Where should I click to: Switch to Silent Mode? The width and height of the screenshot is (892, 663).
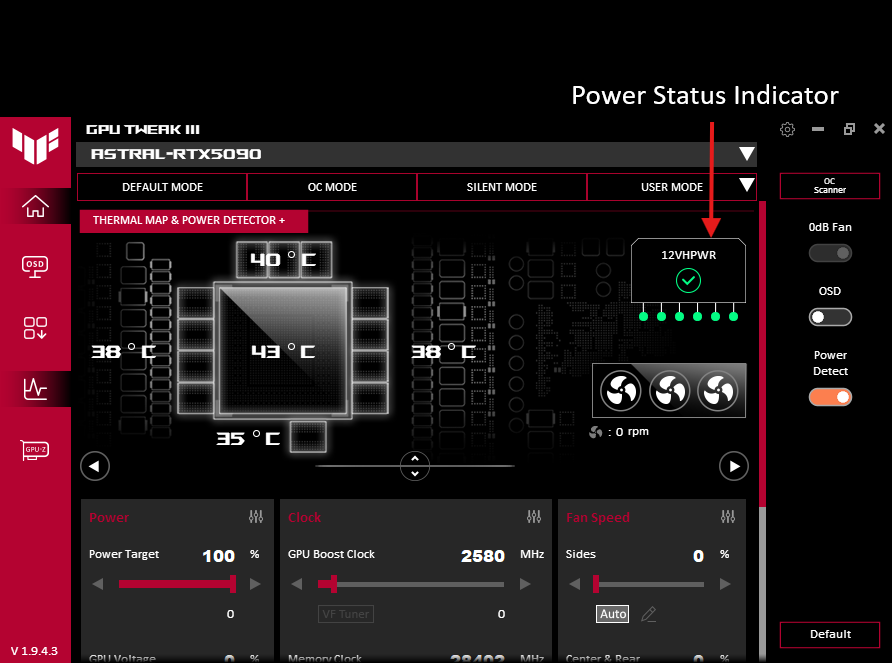click(502, 187)
